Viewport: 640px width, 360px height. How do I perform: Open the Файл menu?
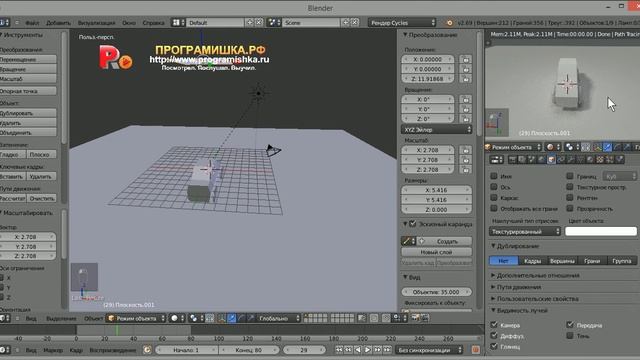32,23
